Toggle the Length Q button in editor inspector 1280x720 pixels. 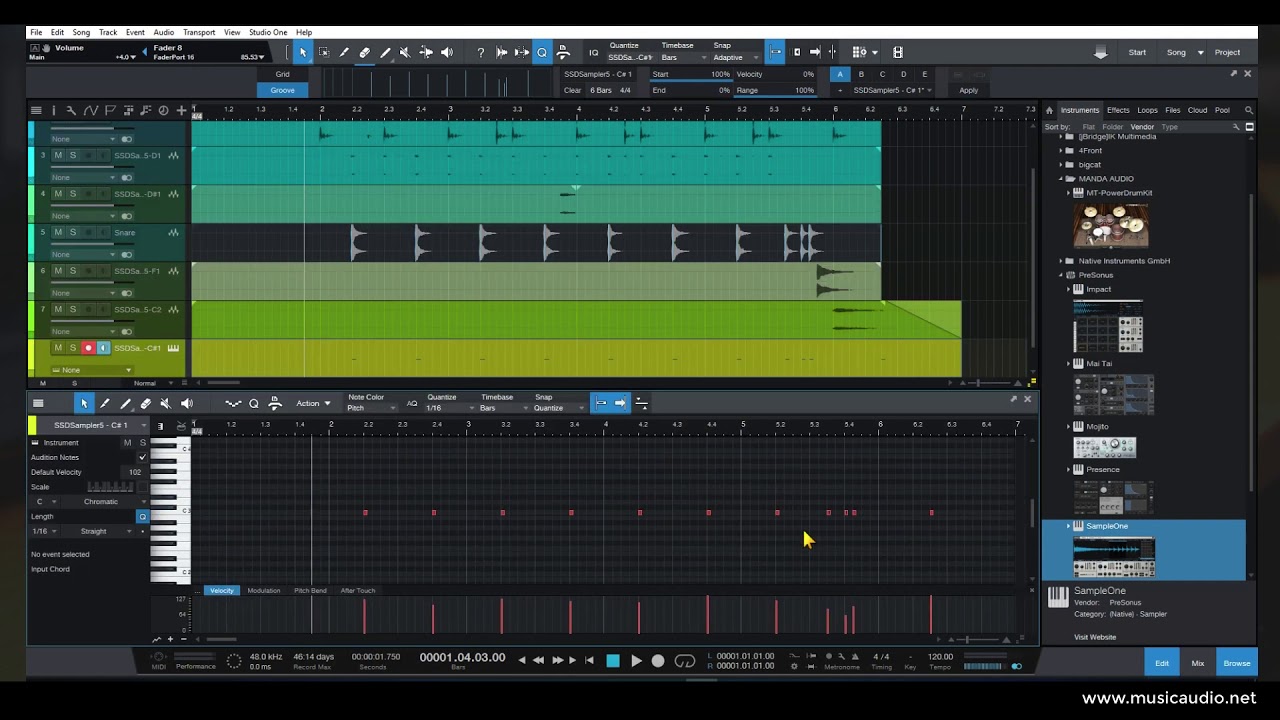(x=142, y=516)
